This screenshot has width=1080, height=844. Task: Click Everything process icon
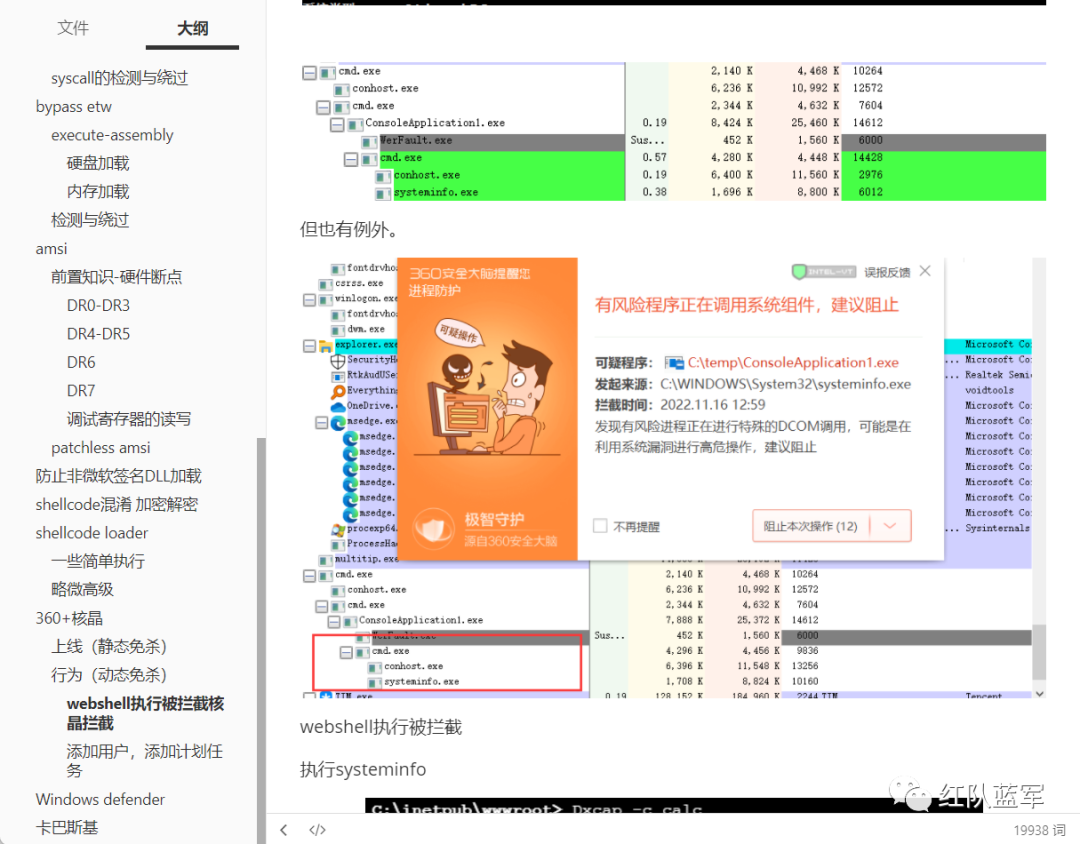tap(338, 391)
